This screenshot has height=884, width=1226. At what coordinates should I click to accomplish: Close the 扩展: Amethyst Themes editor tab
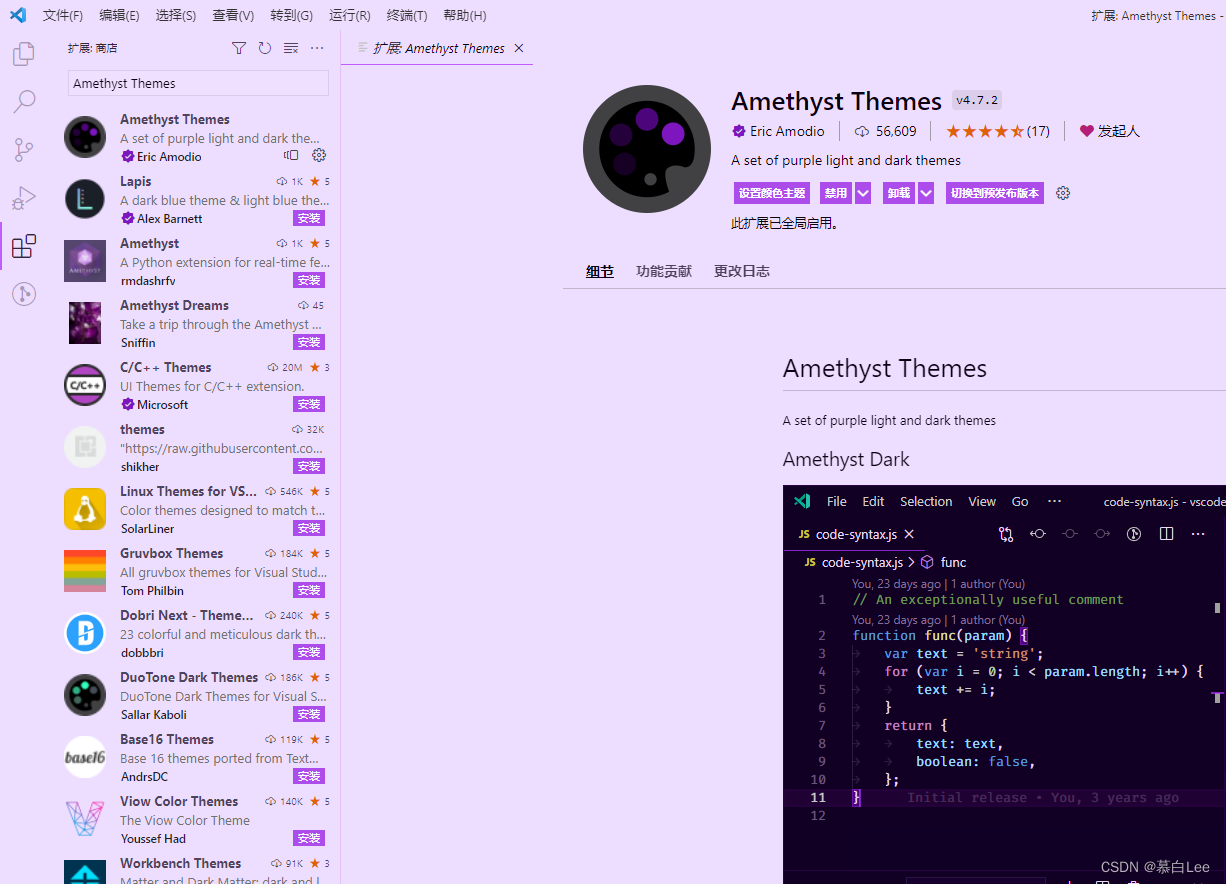point(518,48)
